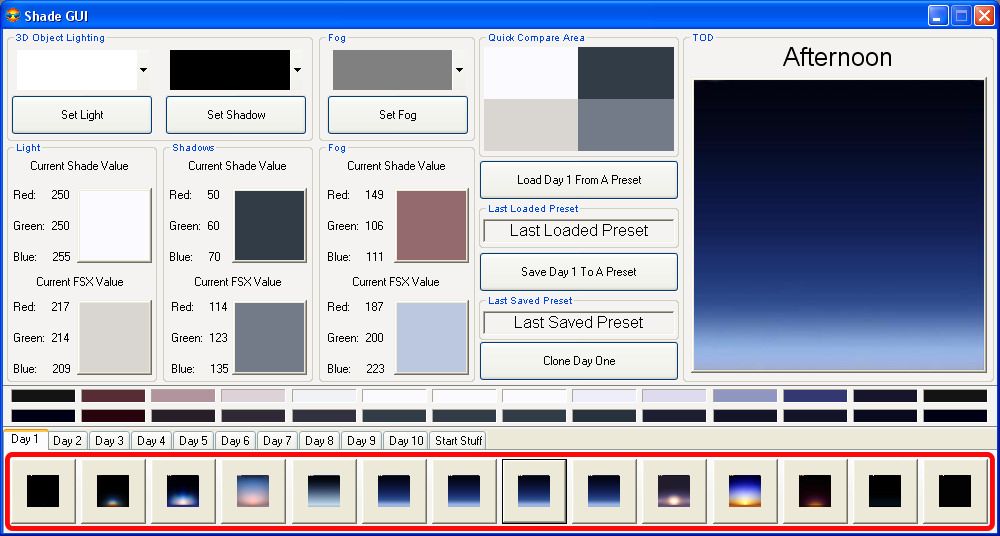Click the Set Light button
The width and height of the screenshot is (1000, 536).
[x=82, y=115]
